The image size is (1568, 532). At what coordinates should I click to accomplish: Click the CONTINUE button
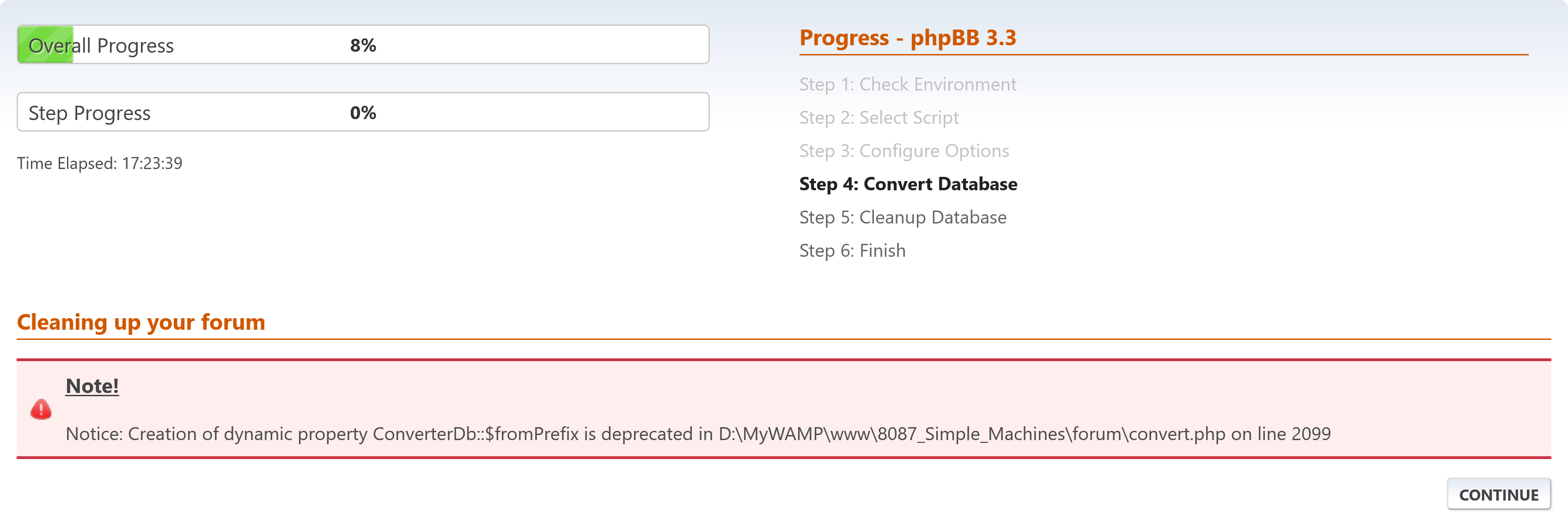pyautogui.click(x=1499, y=494)
